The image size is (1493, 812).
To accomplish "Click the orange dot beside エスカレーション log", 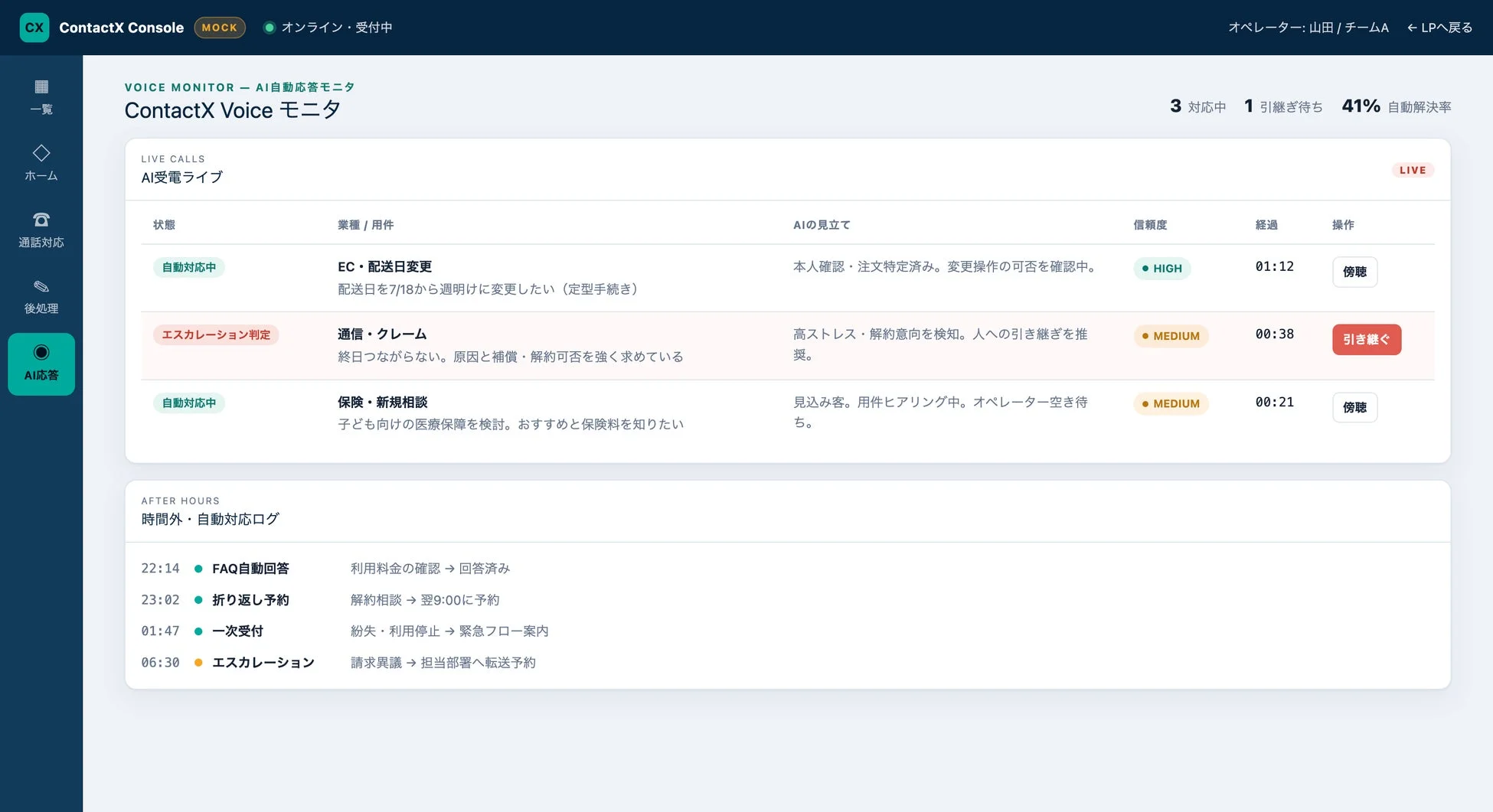I will (198, 662).
